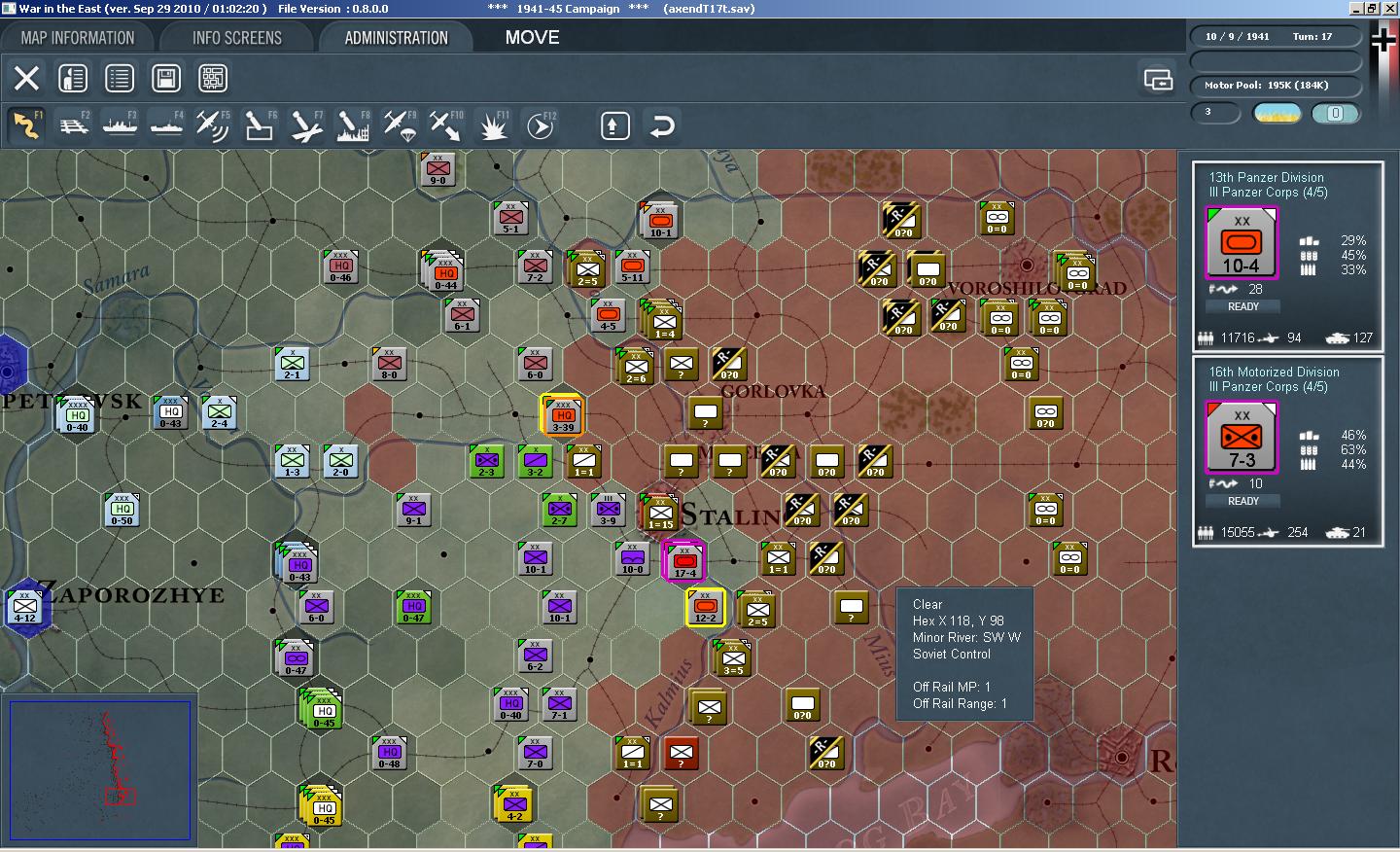
Task: Select the ADMINISTRATION tab
Action: pos(397,38)
